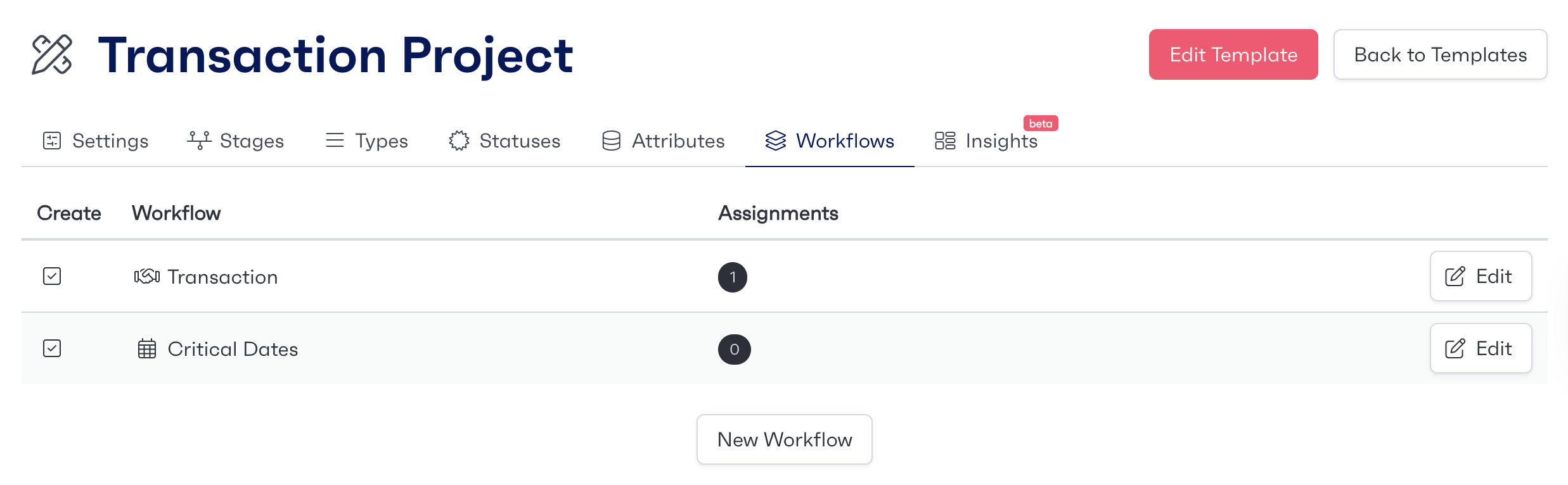Screen dimensions: 1568x485
Task: Click the pencil-ruler icon beside Transaction Project
Action: 52,55
